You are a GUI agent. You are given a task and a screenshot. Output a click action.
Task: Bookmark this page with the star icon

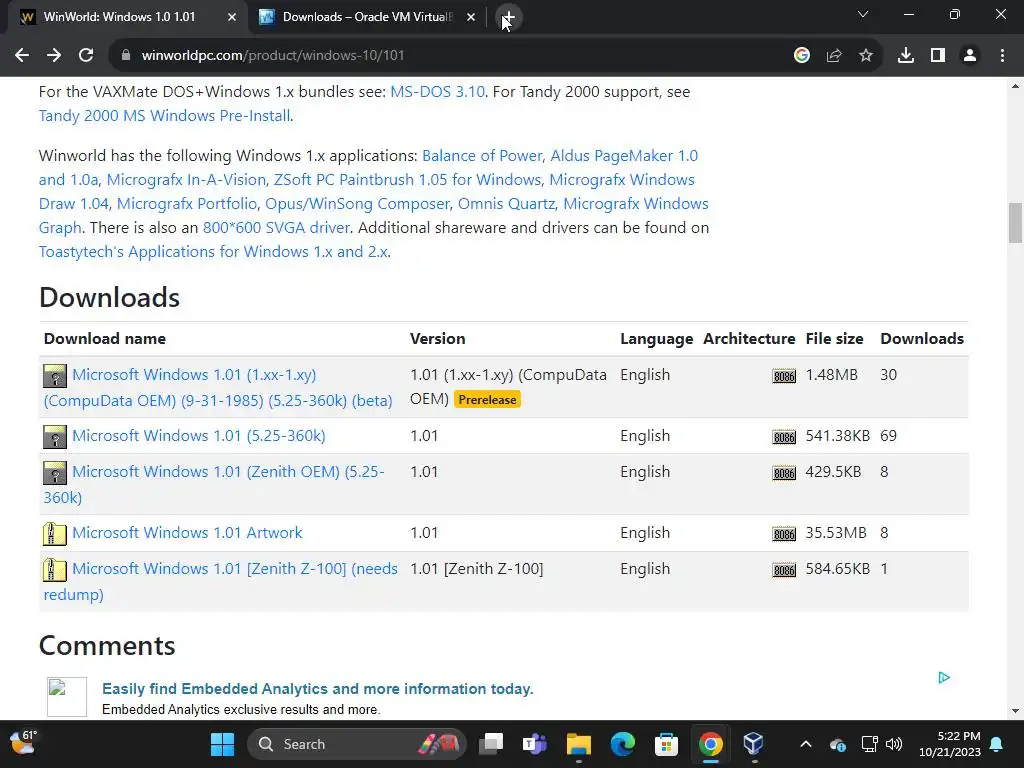pos(866,56)
